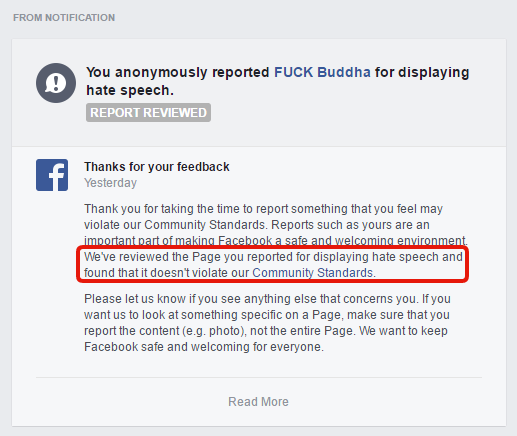Click the 'important part of making Facebook' line

tap(276, 241)
